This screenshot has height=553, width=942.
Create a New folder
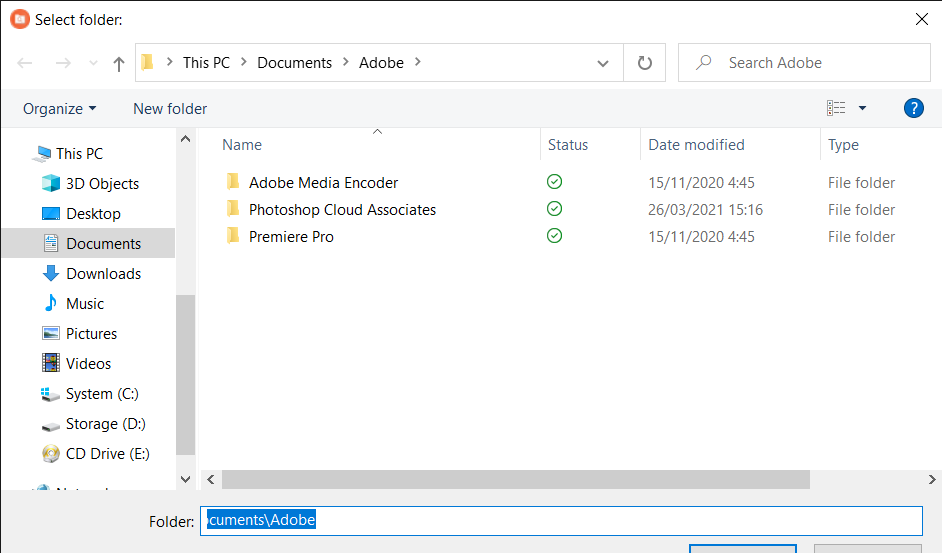tap(170, 109)
